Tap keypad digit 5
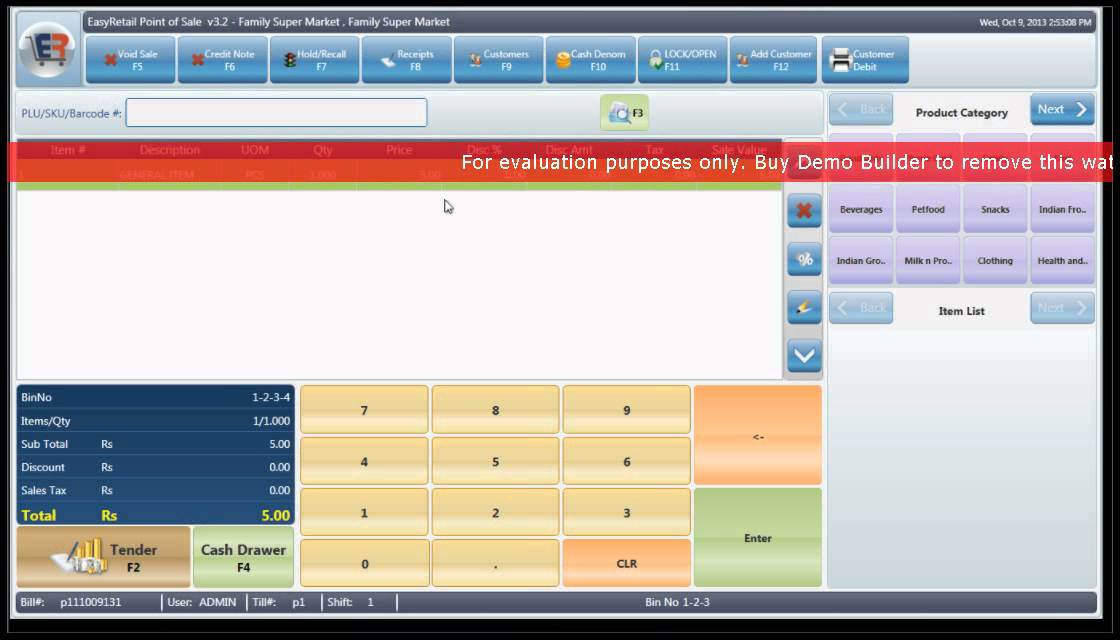Image resolution: width=1120 pixels, height=640 pixels. point(495,461)
